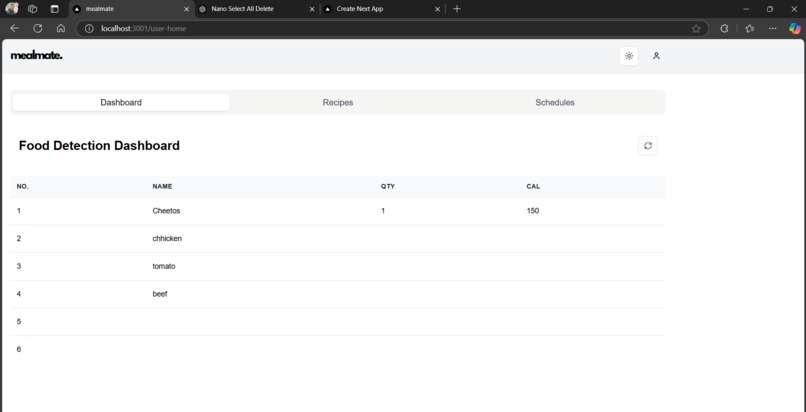The width and height of the screenshot is (806, 412).
Task: Open a new browser tab
Action: [457, 9]
